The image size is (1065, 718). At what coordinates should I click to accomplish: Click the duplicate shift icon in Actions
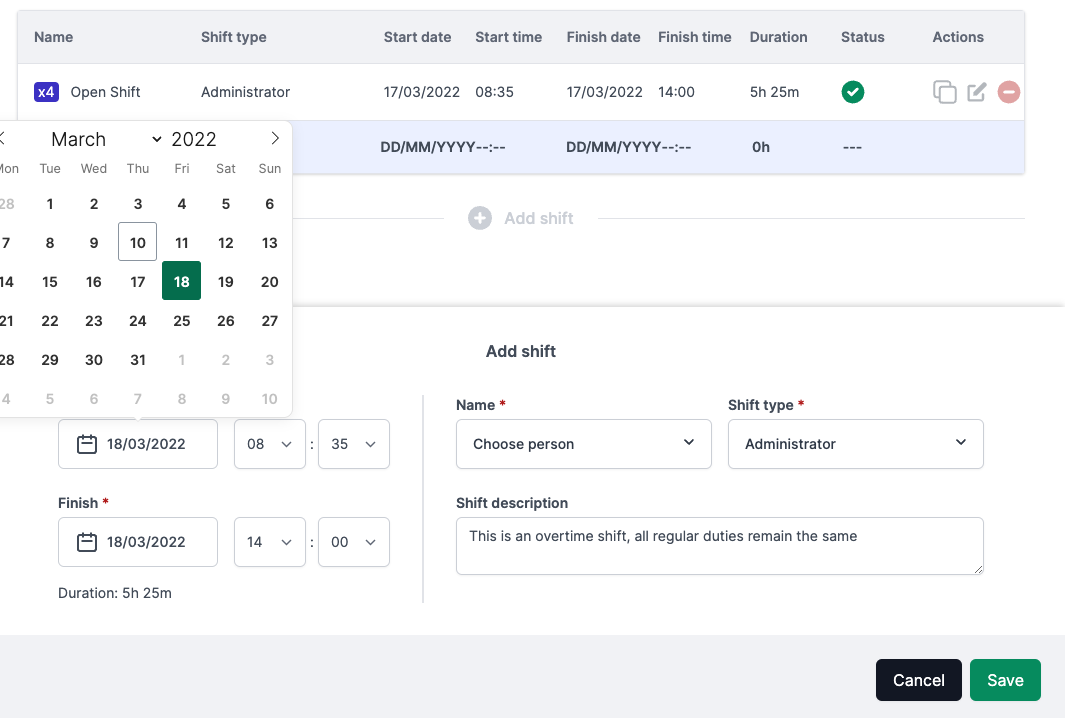944,92
